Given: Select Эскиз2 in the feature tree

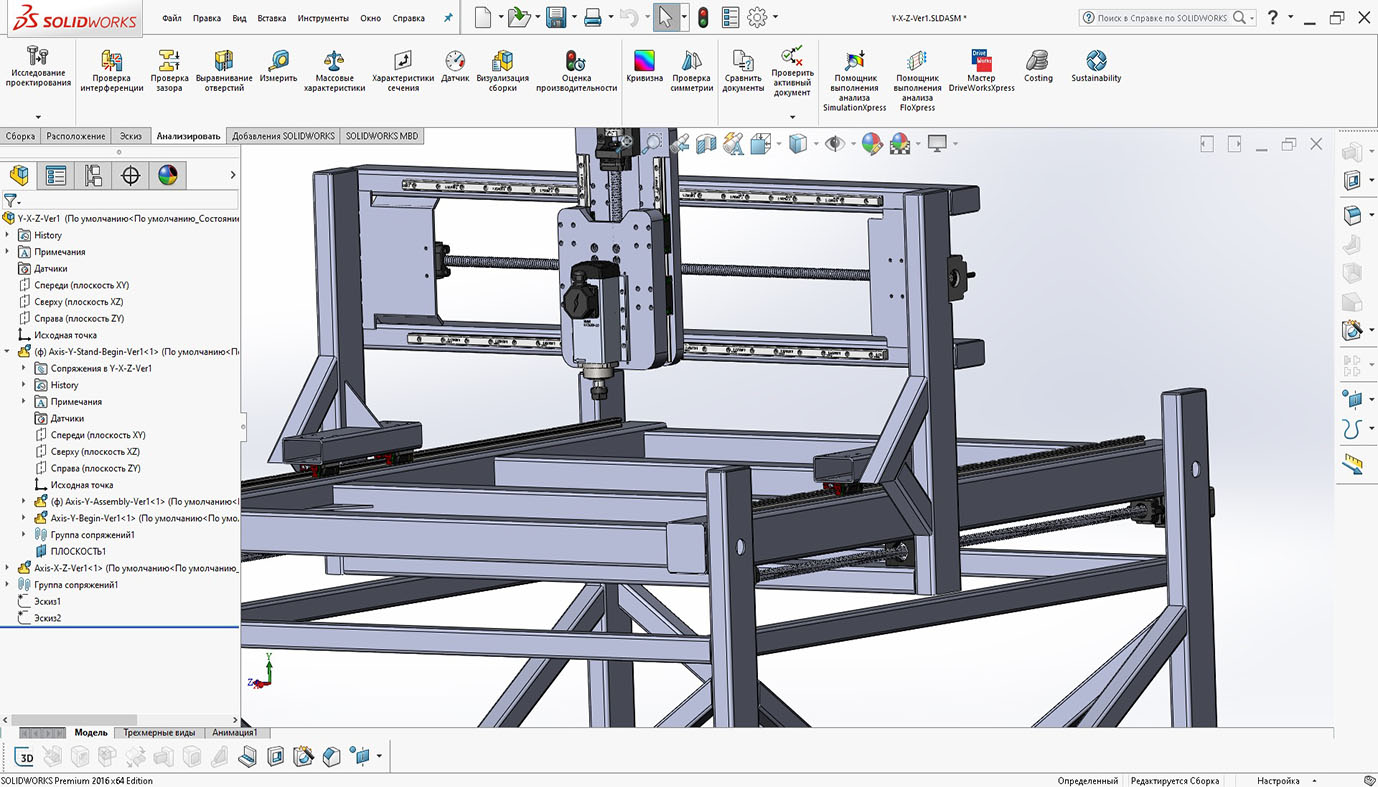Looking at the screenshot, I should point(48,618).
